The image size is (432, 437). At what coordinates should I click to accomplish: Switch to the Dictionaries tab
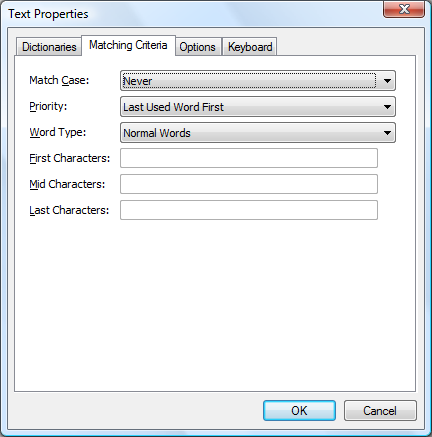tap(49, 47)
